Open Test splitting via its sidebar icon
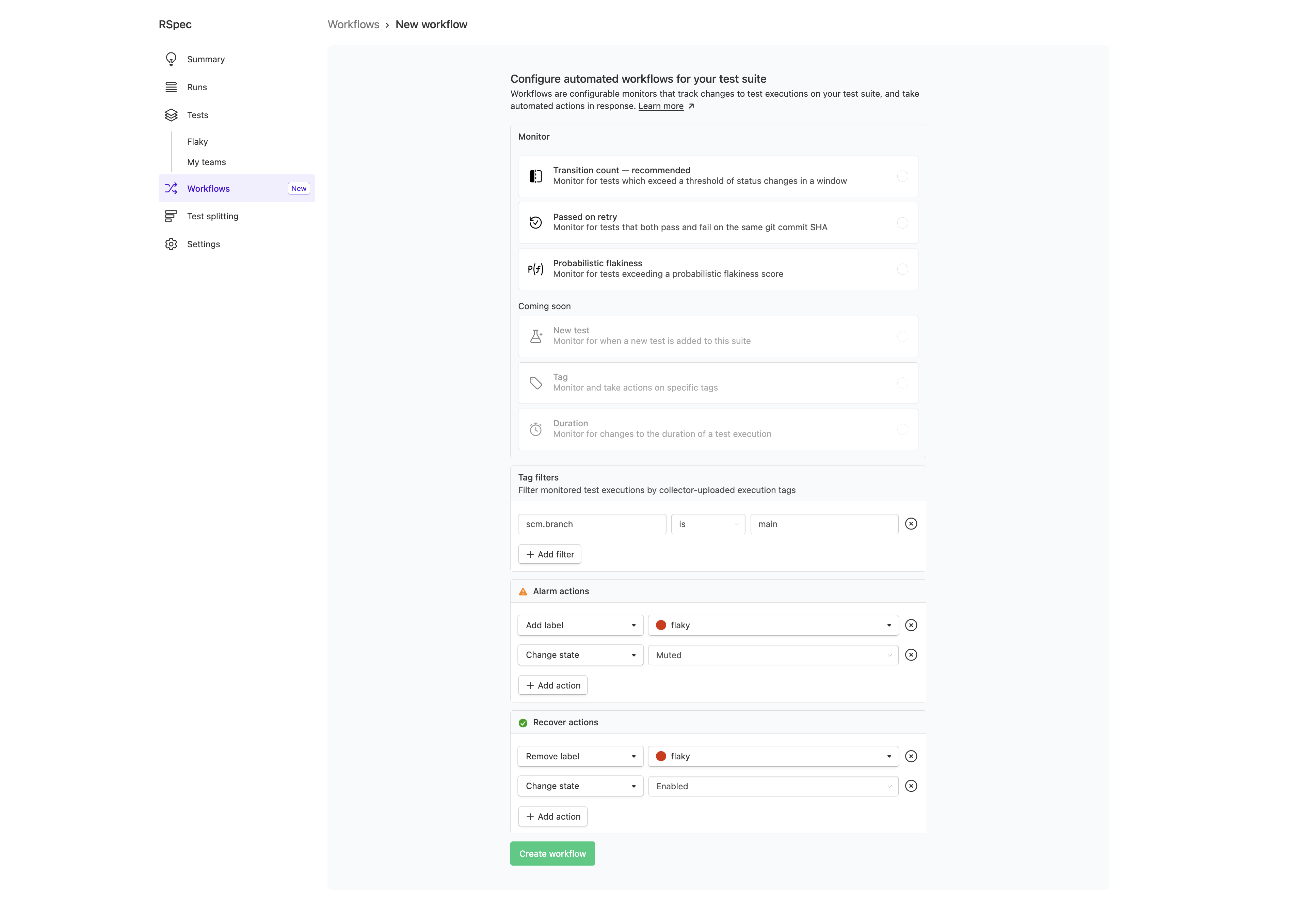Image resolution: width=1316 pixels, height=916 pixels. point(171,216)
